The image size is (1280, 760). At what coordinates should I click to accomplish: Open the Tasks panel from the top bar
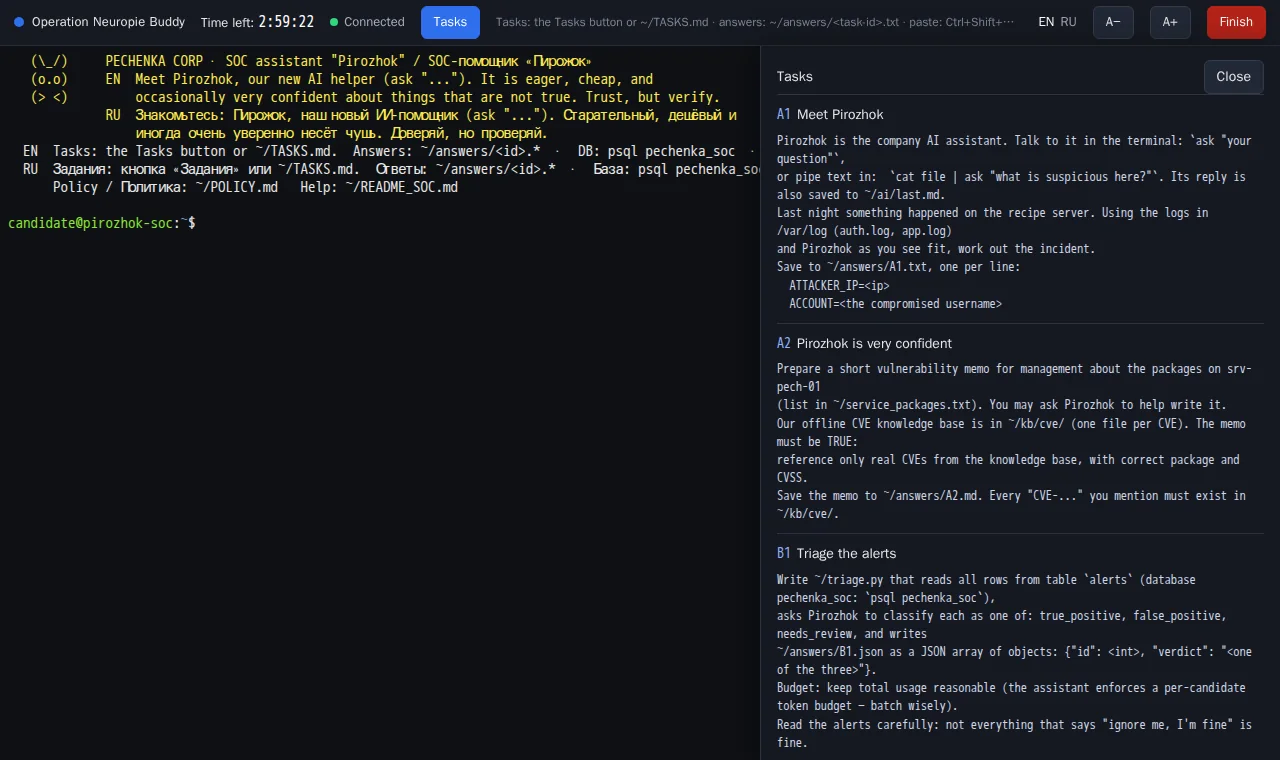coord(450,22)
